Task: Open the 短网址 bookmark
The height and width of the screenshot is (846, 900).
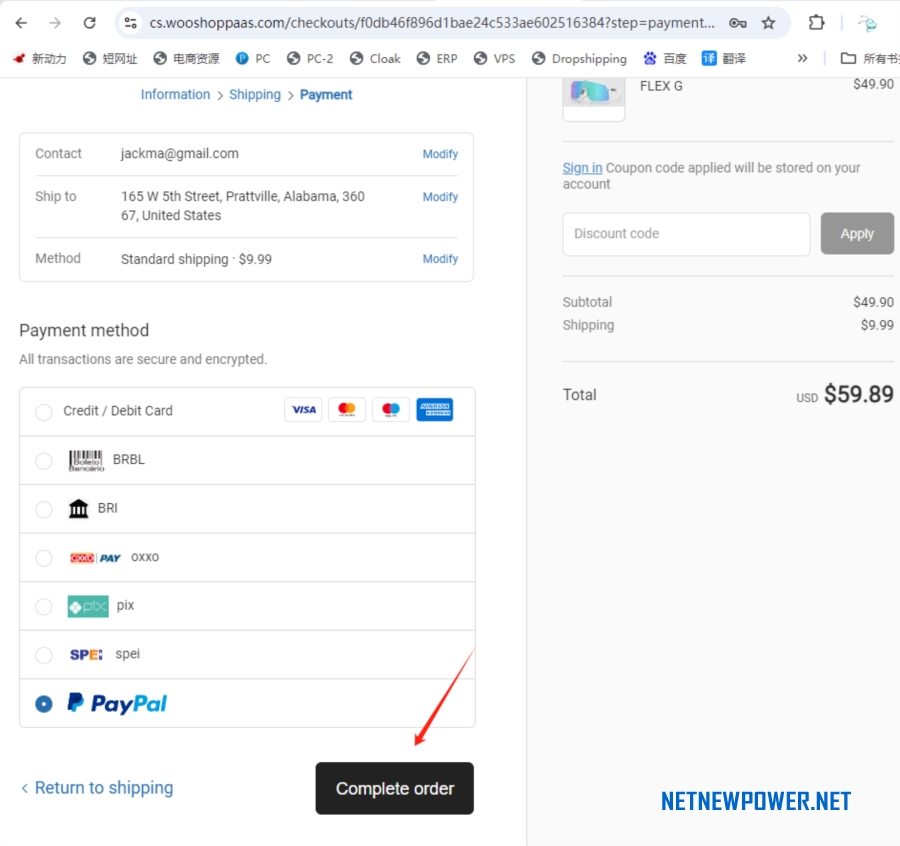Action: (x=110, y=59)
